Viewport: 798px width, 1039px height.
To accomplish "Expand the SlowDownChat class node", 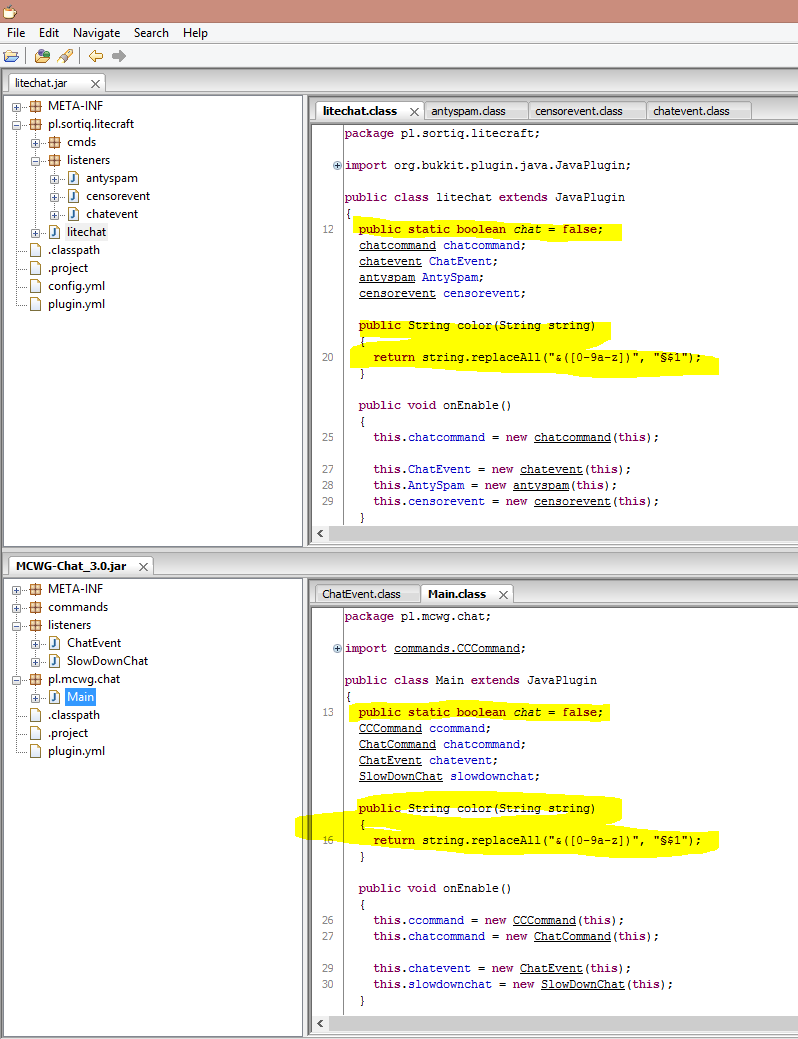I will (x=36, y=662).
